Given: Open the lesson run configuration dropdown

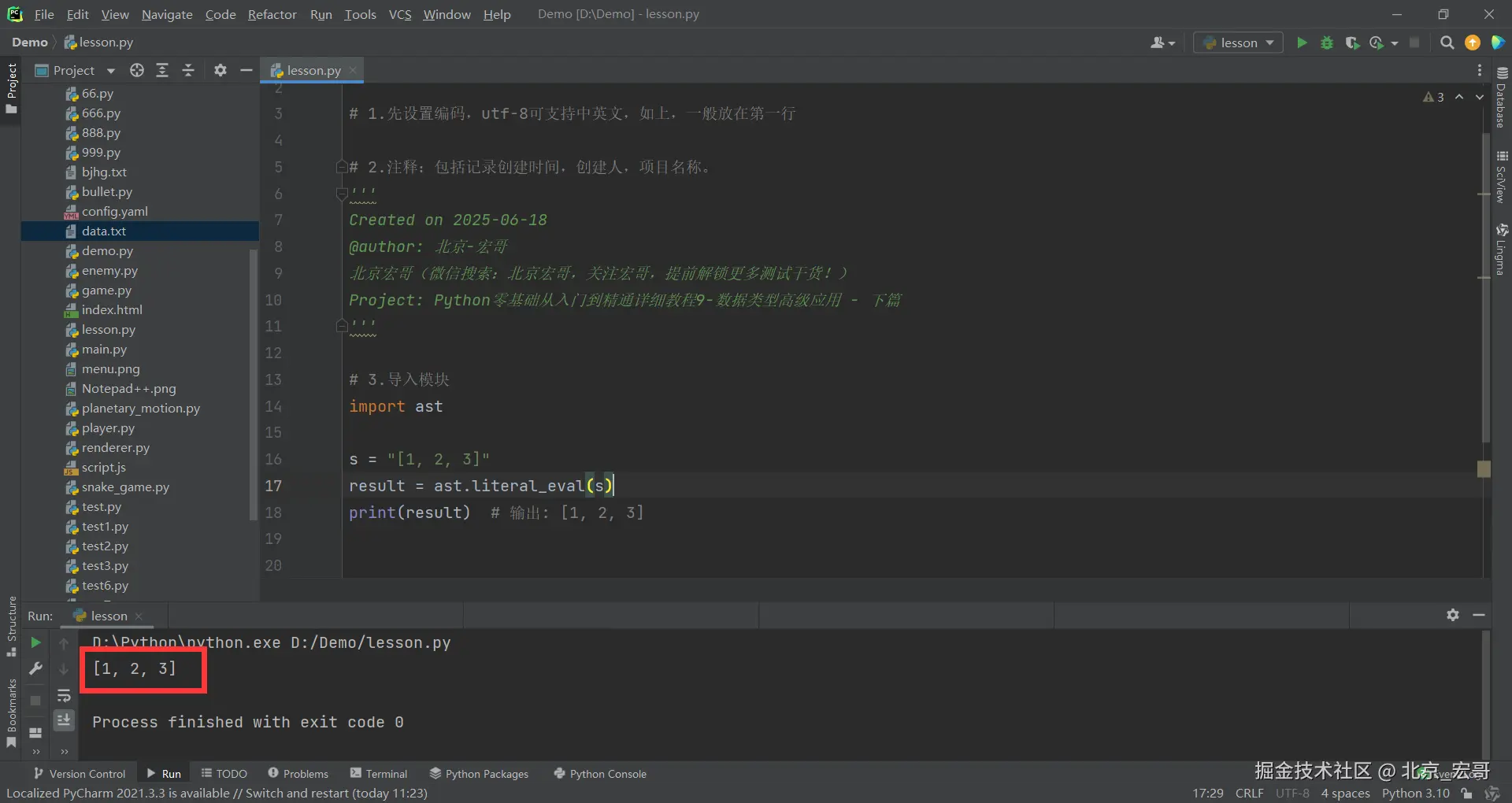Looking at the screenshot, I should pyautogui.click(x=1238, y=43).
